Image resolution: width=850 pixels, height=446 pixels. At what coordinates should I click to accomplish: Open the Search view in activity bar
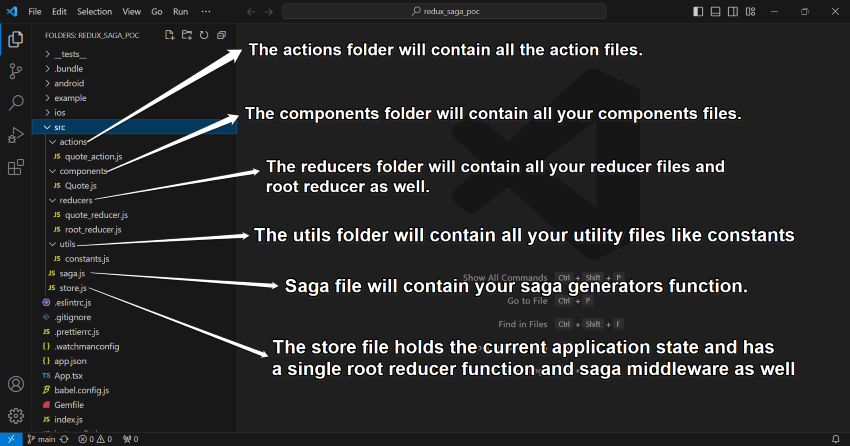click(x=15, y=103)
